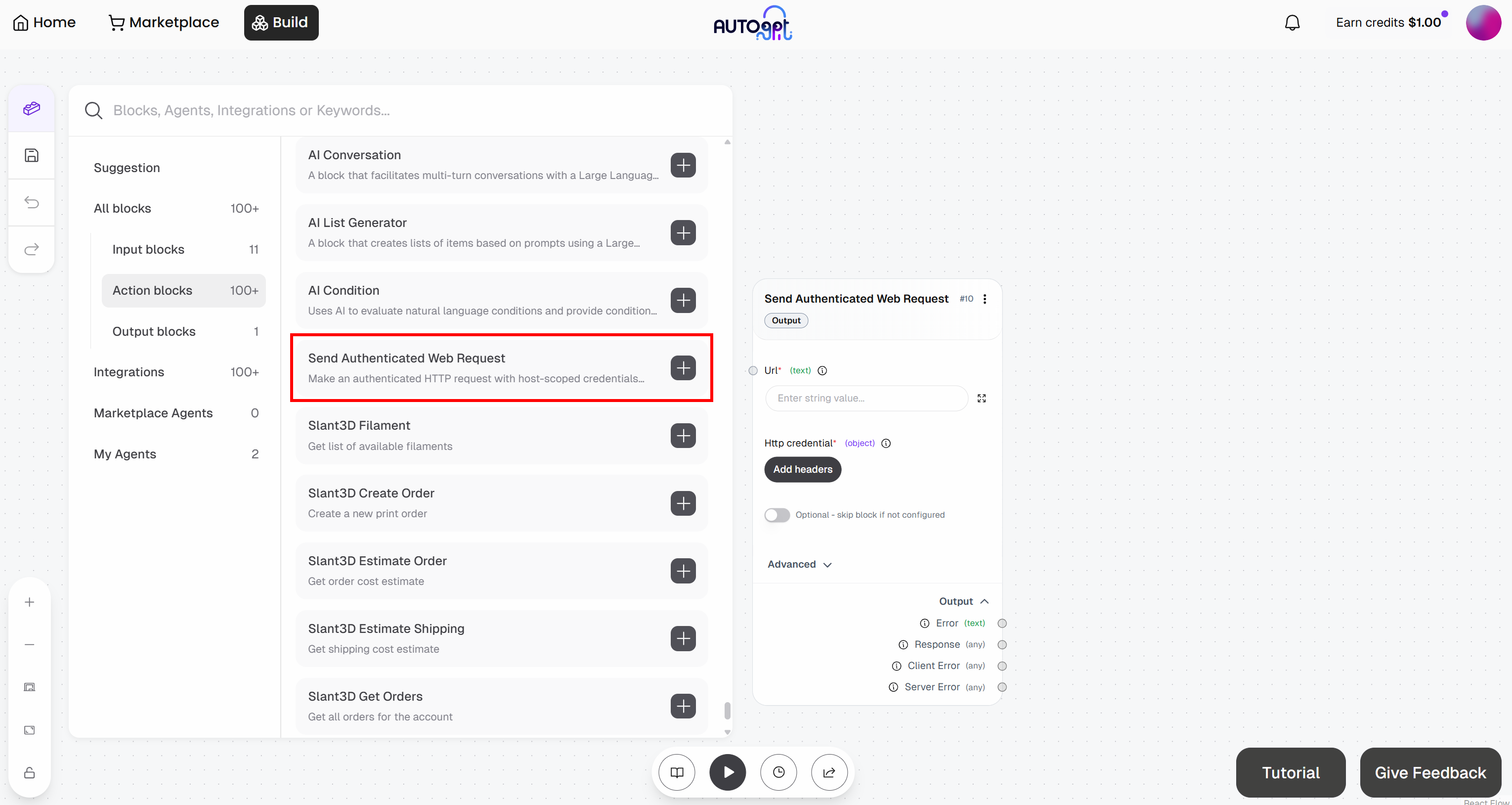
Task: Open run history via the clock icon
Action: tap(778, 772)
